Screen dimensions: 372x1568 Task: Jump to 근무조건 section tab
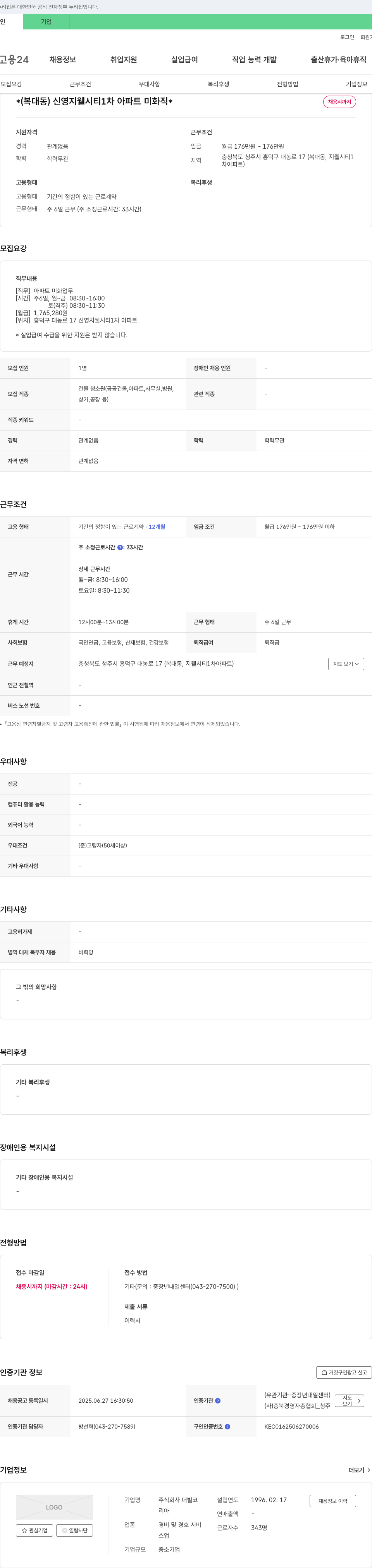click(x=80, y=84)
